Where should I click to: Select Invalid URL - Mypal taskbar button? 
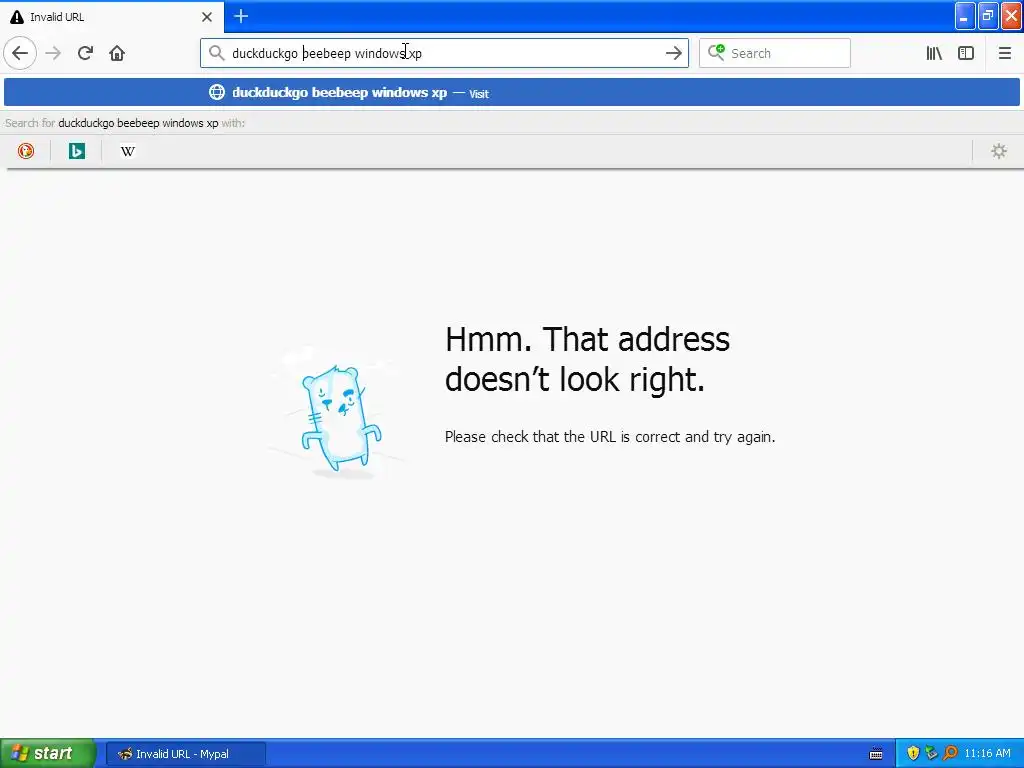click(x=186, y=754)
